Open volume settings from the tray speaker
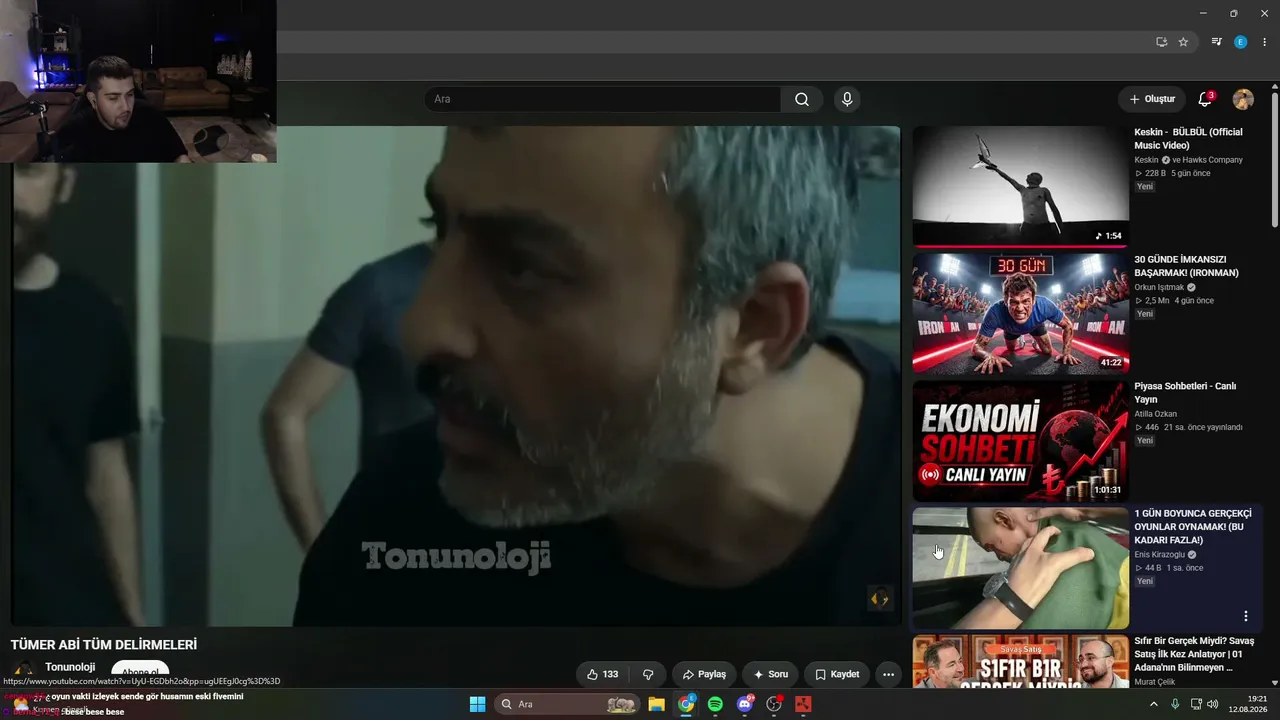This screenshot has width=1280, height=720. [x=1213, y=704]
